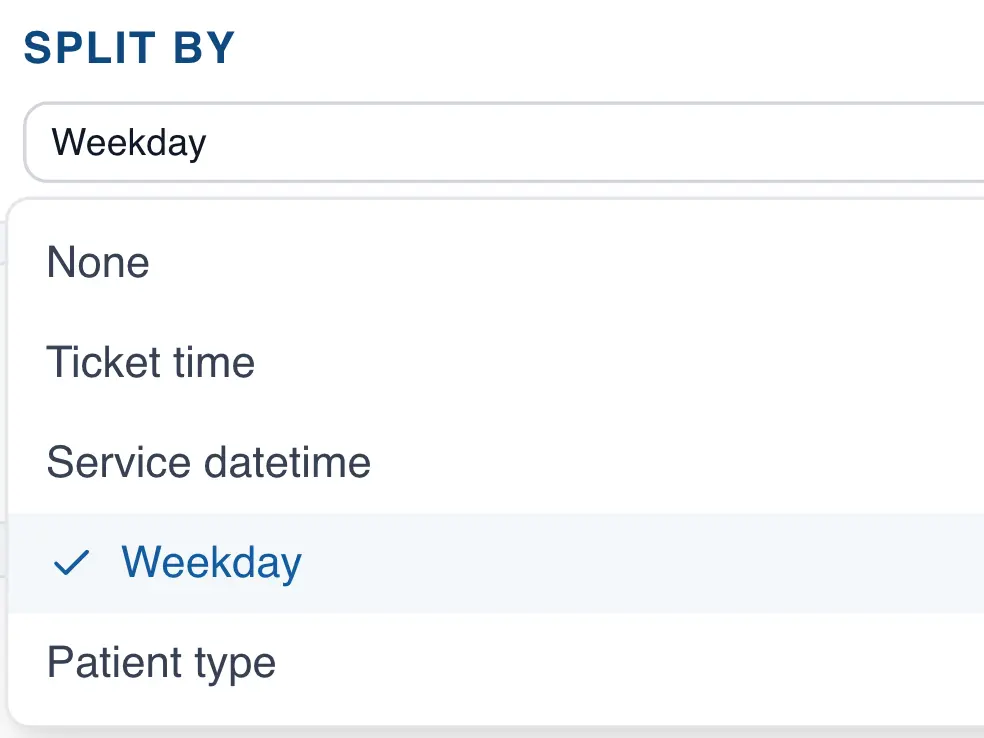984x738 pixels.
Task: Click the currently selected Weekday entry
Action: point(211,562)
